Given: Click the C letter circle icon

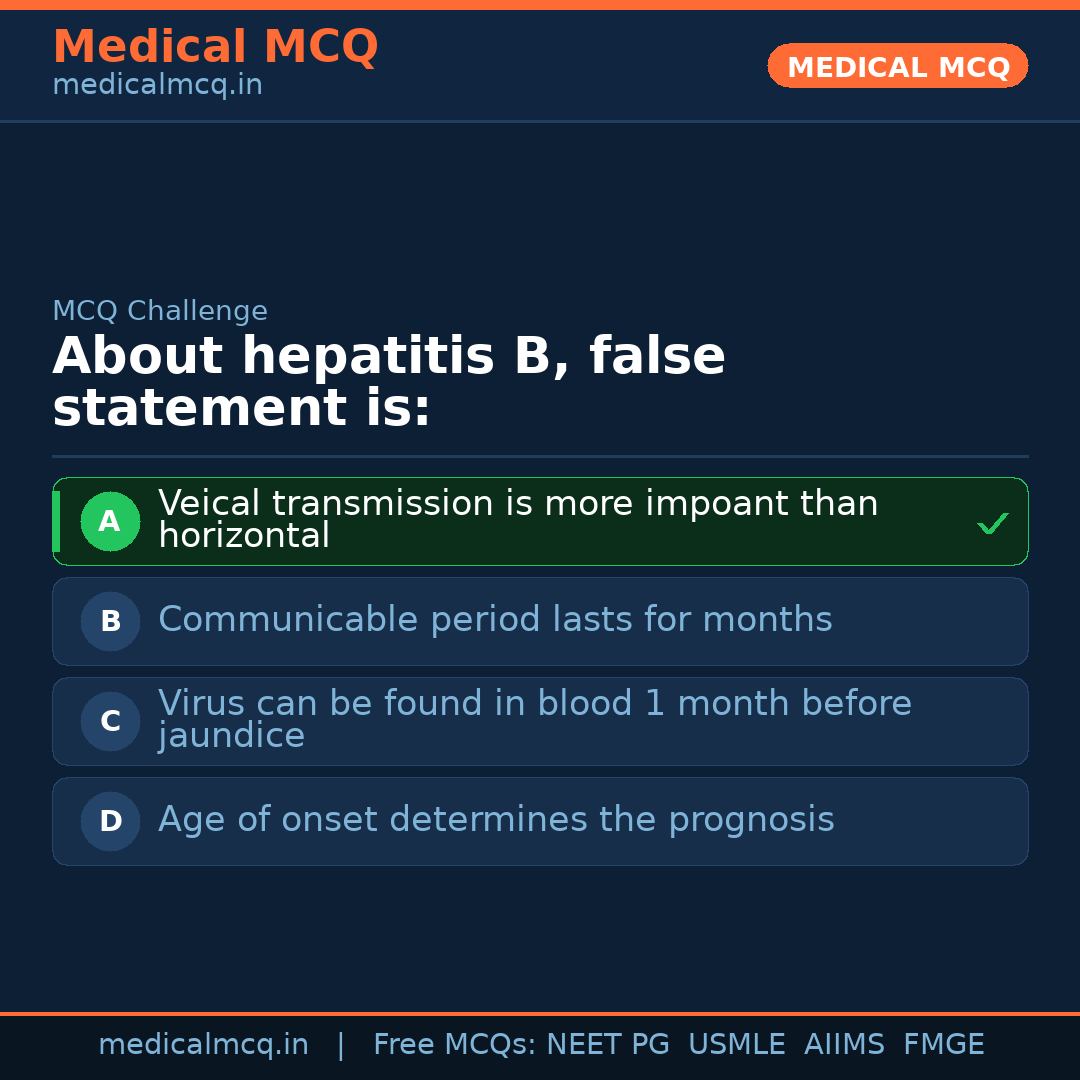Looking at the screenshot, I should coord(110,721).
